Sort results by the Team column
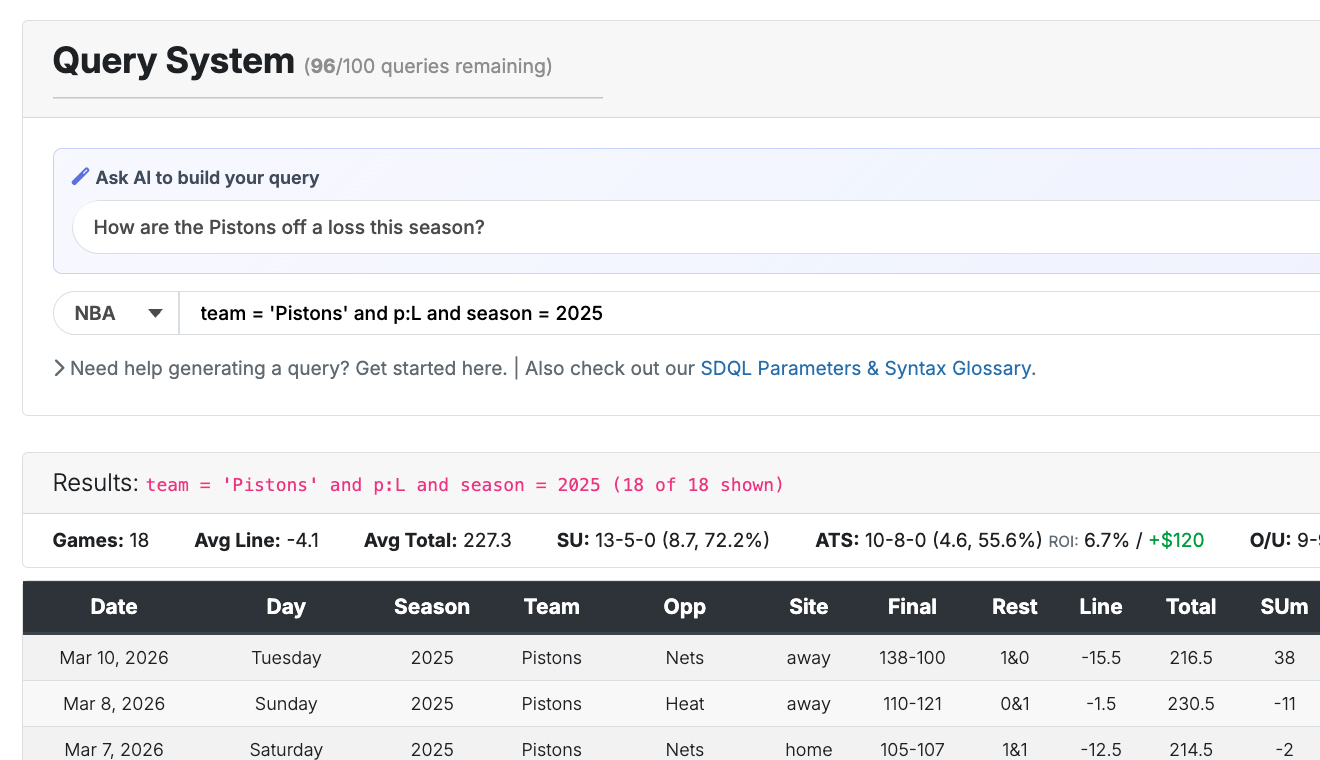Viewport: 1320px width, 760px height. click(x=551, y=607)
